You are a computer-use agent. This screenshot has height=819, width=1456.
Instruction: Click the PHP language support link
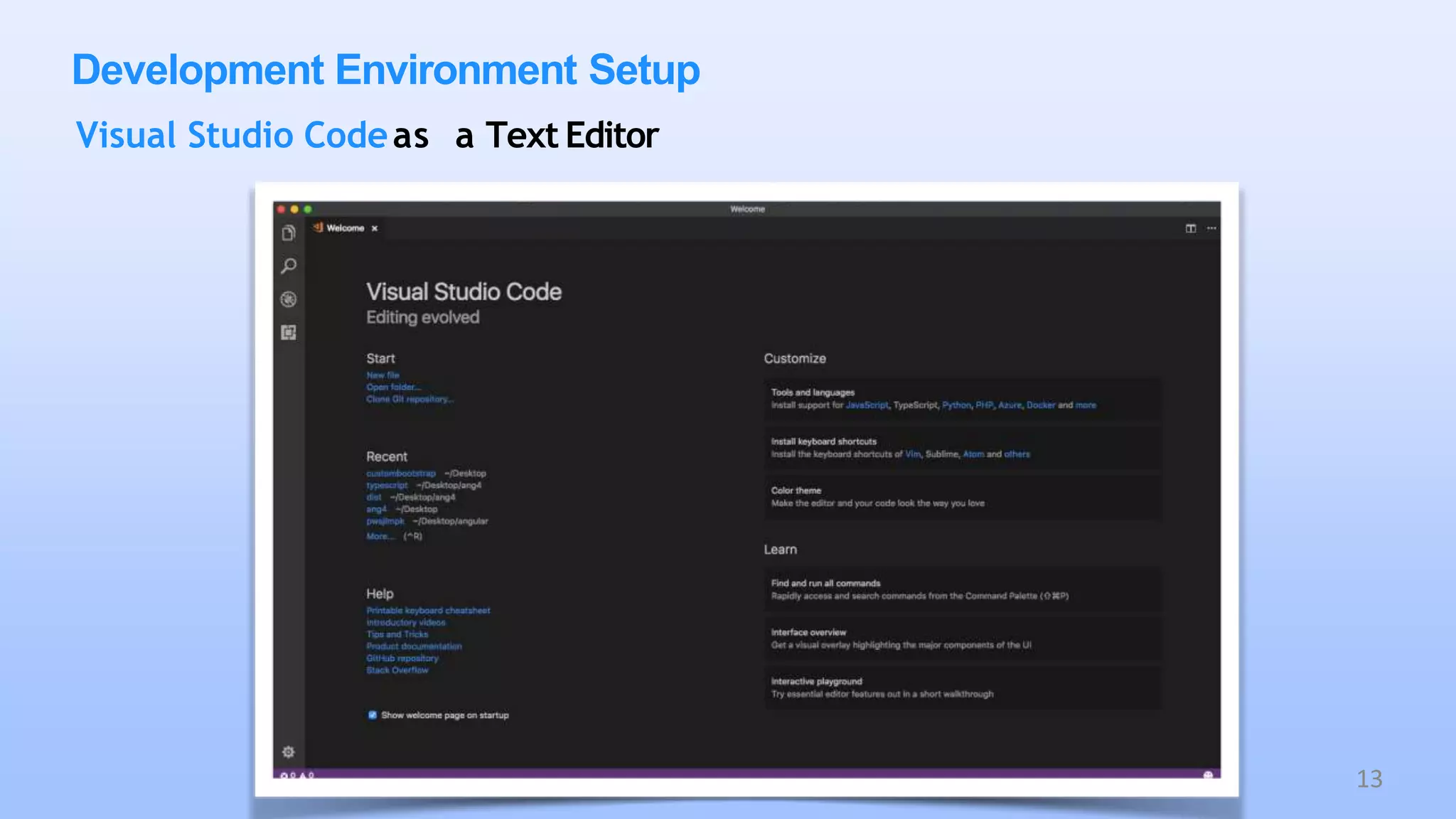point(984,405)
